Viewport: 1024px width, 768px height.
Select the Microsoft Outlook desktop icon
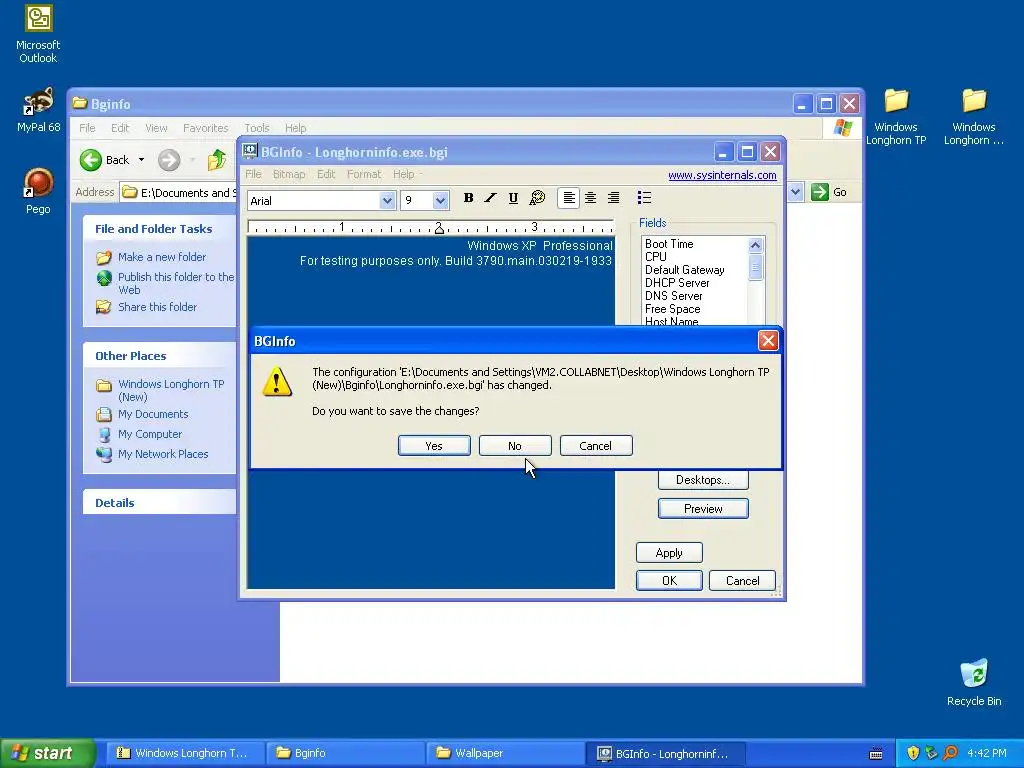[x=38, y=35]
